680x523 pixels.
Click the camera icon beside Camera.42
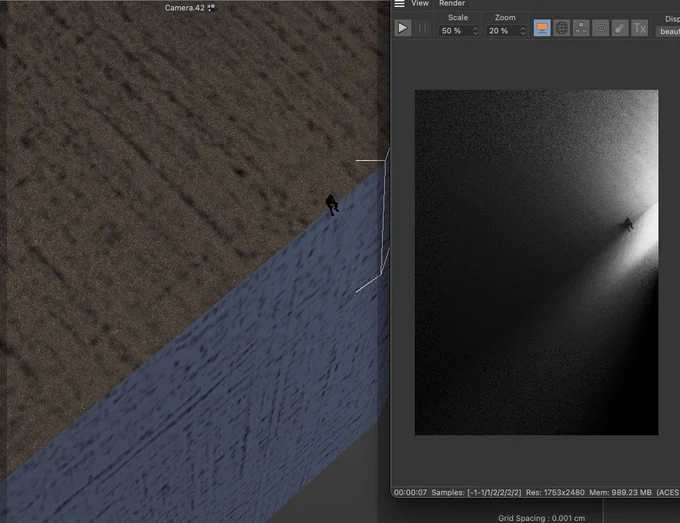[x=211, y=8]
